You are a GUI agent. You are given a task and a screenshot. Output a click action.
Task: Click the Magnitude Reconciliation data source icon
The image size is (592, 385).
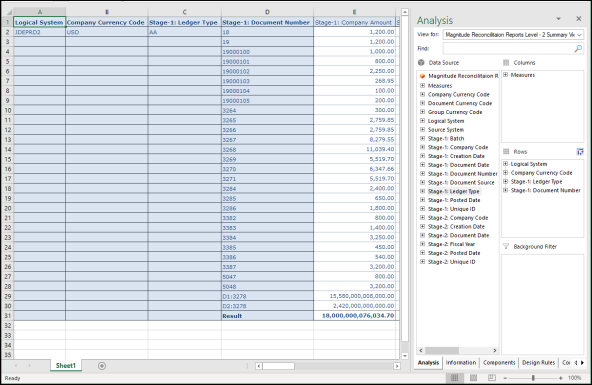tap(422, 76)
